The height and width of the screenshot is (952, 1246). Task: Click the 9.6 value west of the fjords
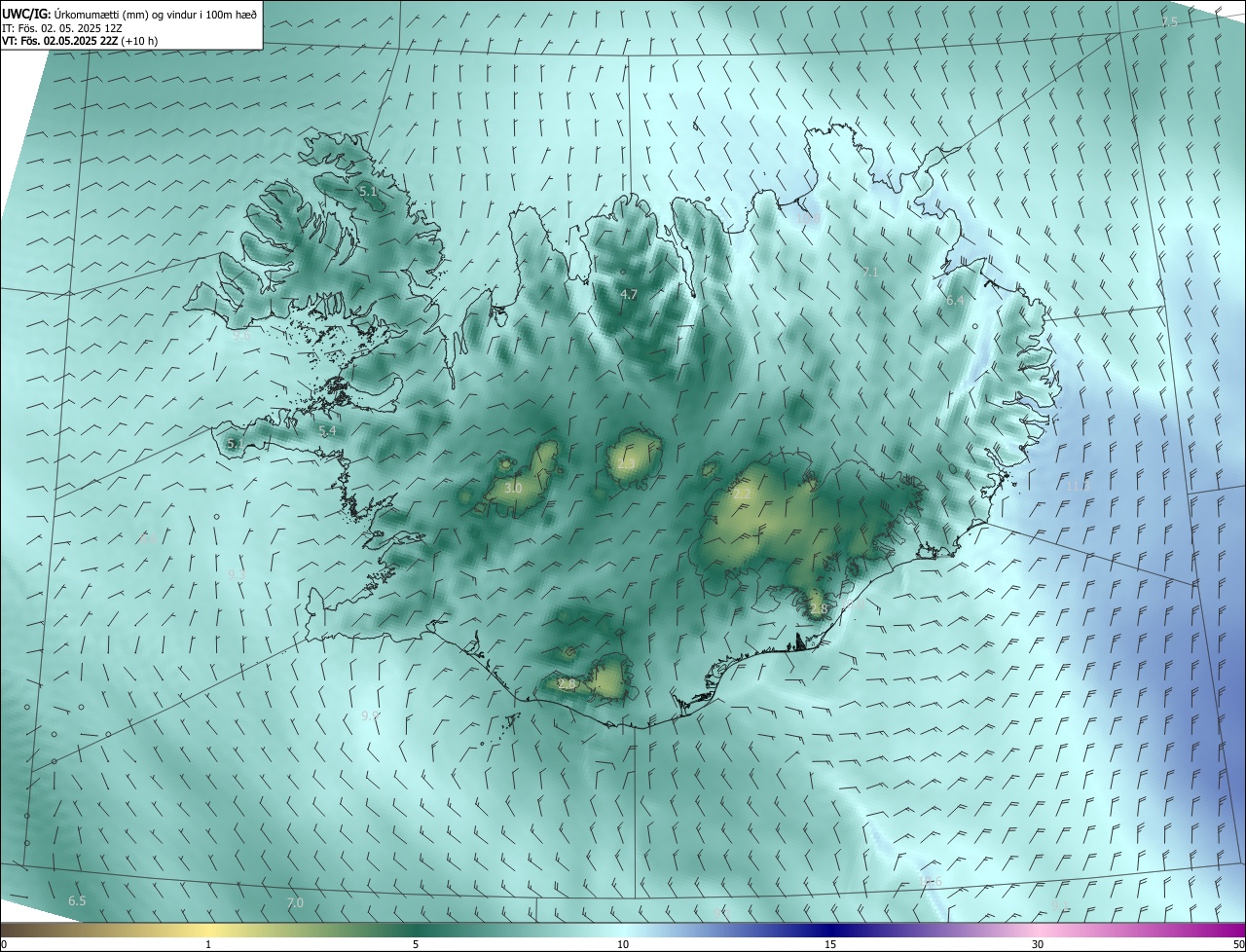pos(240,336)
